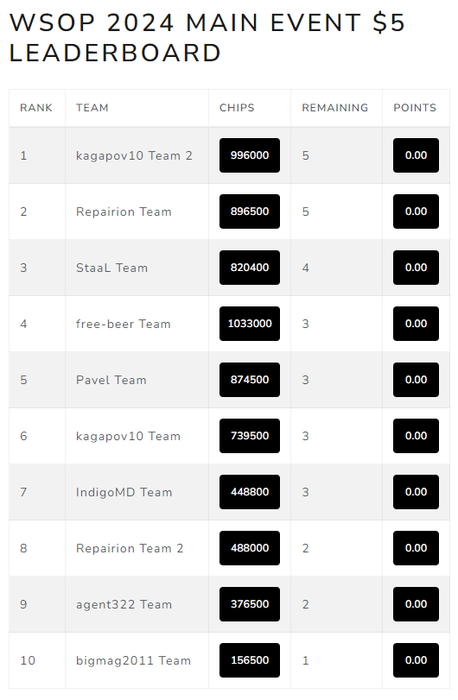
Task: Click the POINTS column header
Action: 415,108
